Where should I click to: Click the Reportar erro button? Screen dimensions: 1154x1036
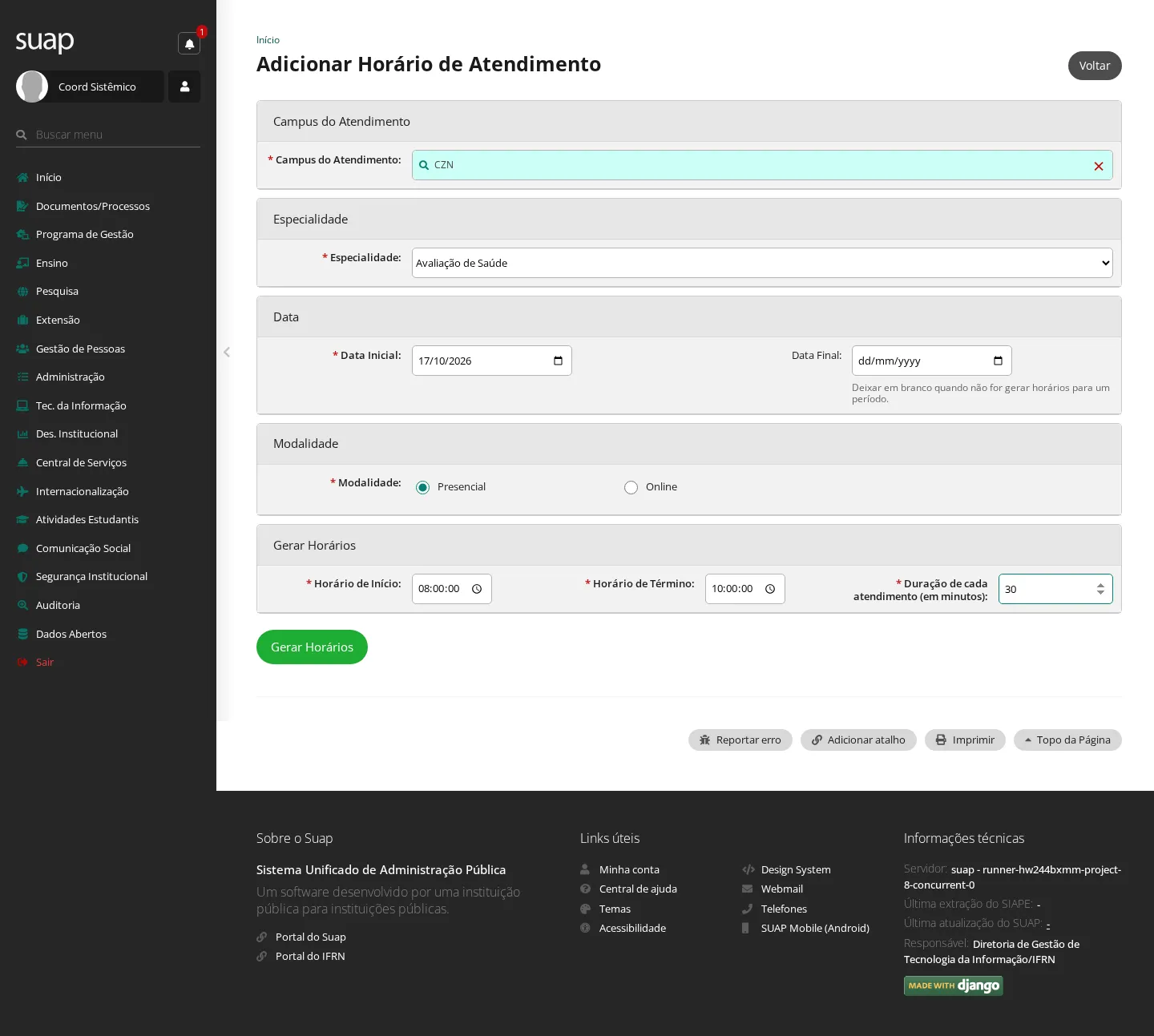coord(740,740)
